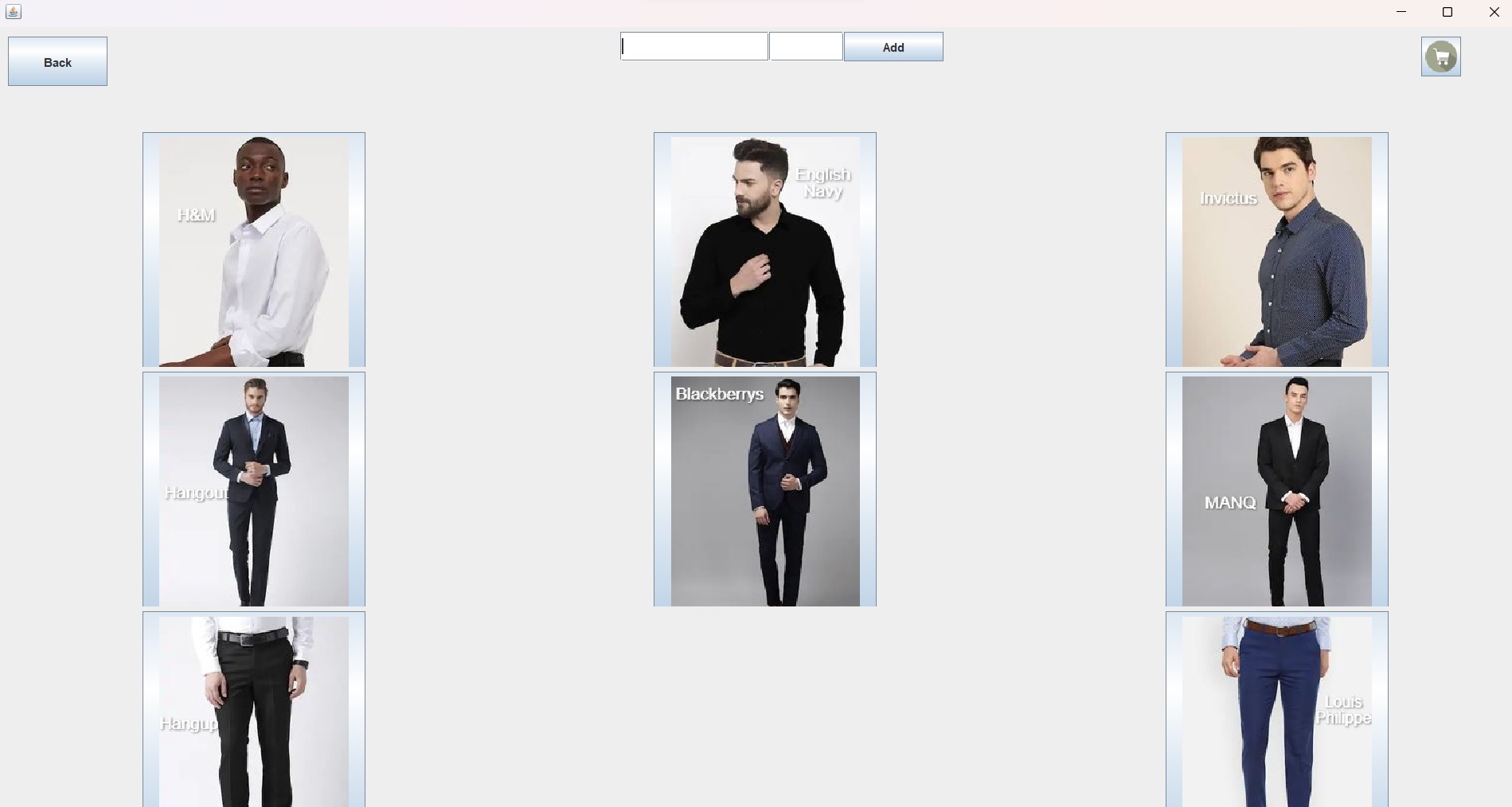
Task: Open the shopping cart icon
Action: 1440,56
